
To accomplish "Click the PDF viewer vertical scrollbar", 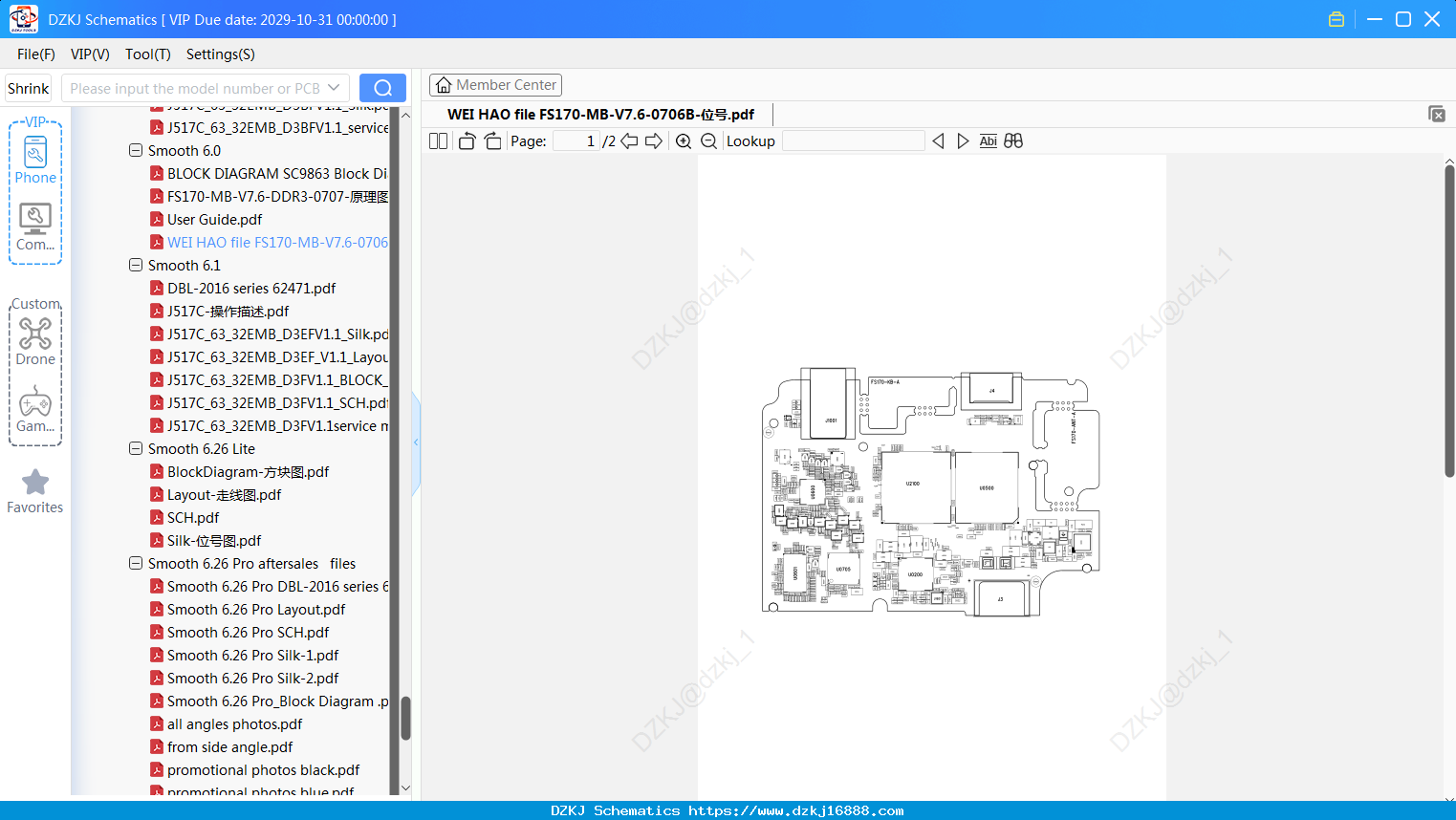I will pos(1449,321).
